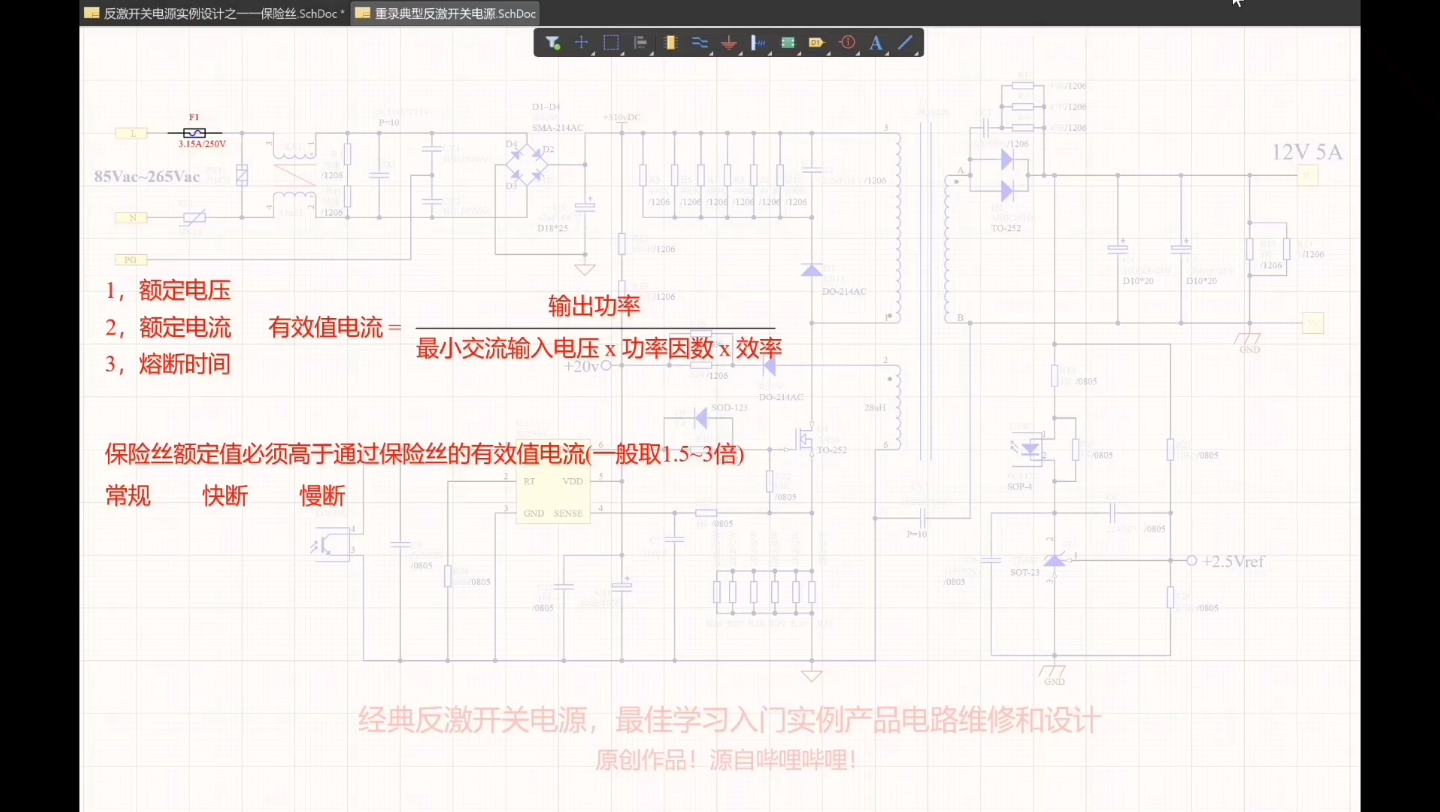Select the 保险丝额定值 red sentence
Screen dimensions: 1440x812
pyautogui.click(x=425, y=455)
